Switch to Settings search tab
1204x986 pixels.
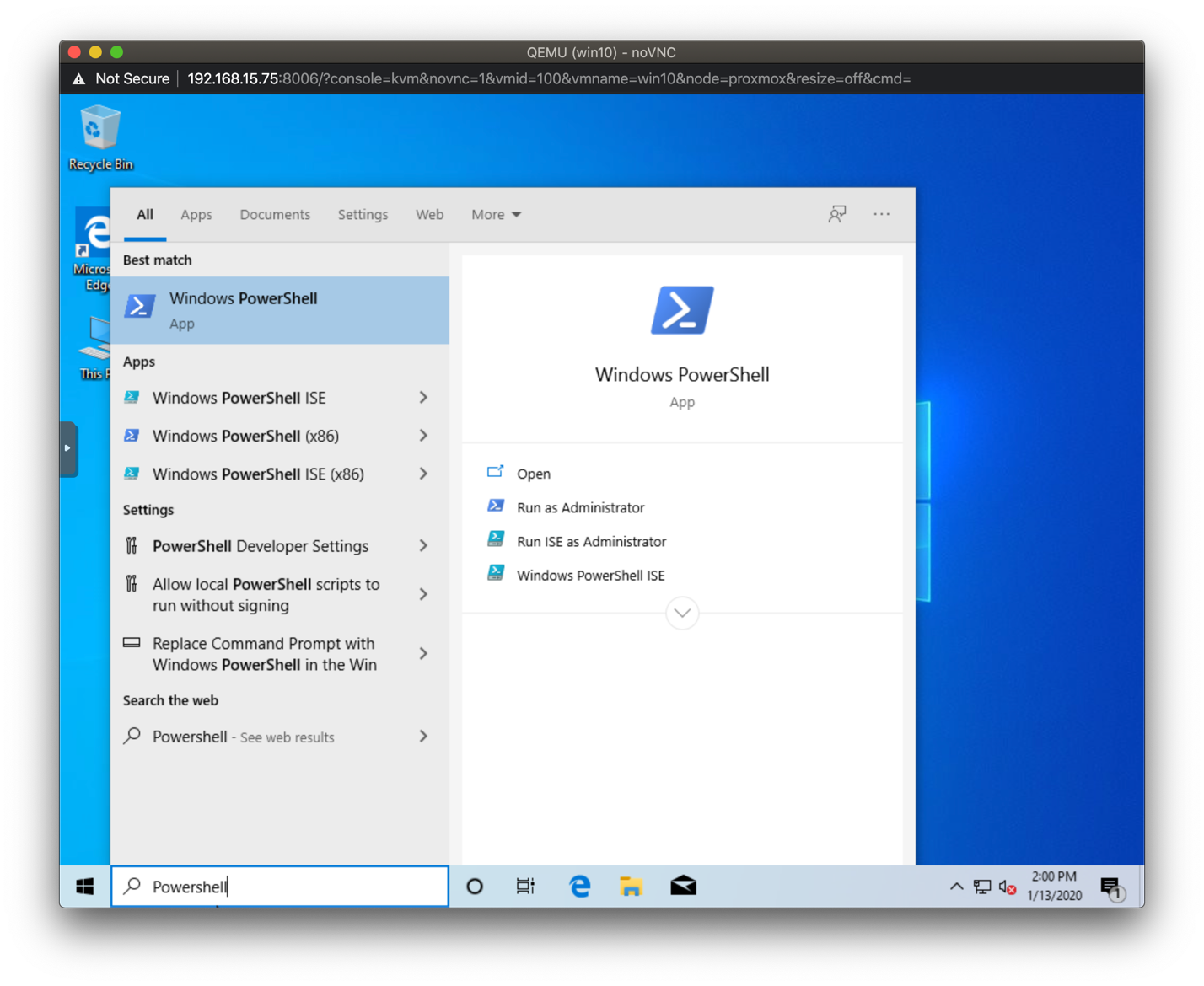point(363,214)
